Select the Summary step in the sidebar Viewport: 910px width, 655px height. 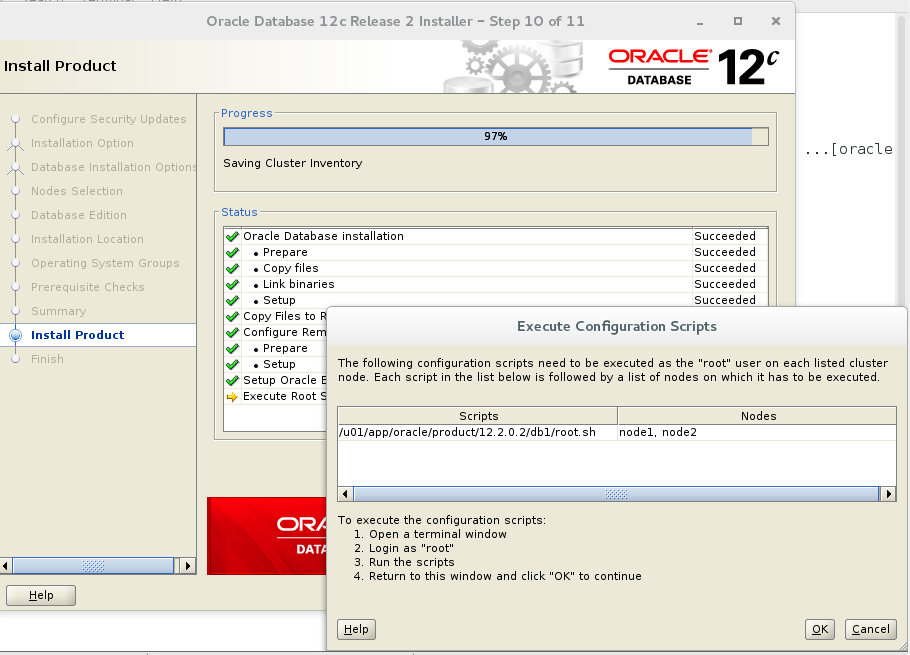point(58,311)
